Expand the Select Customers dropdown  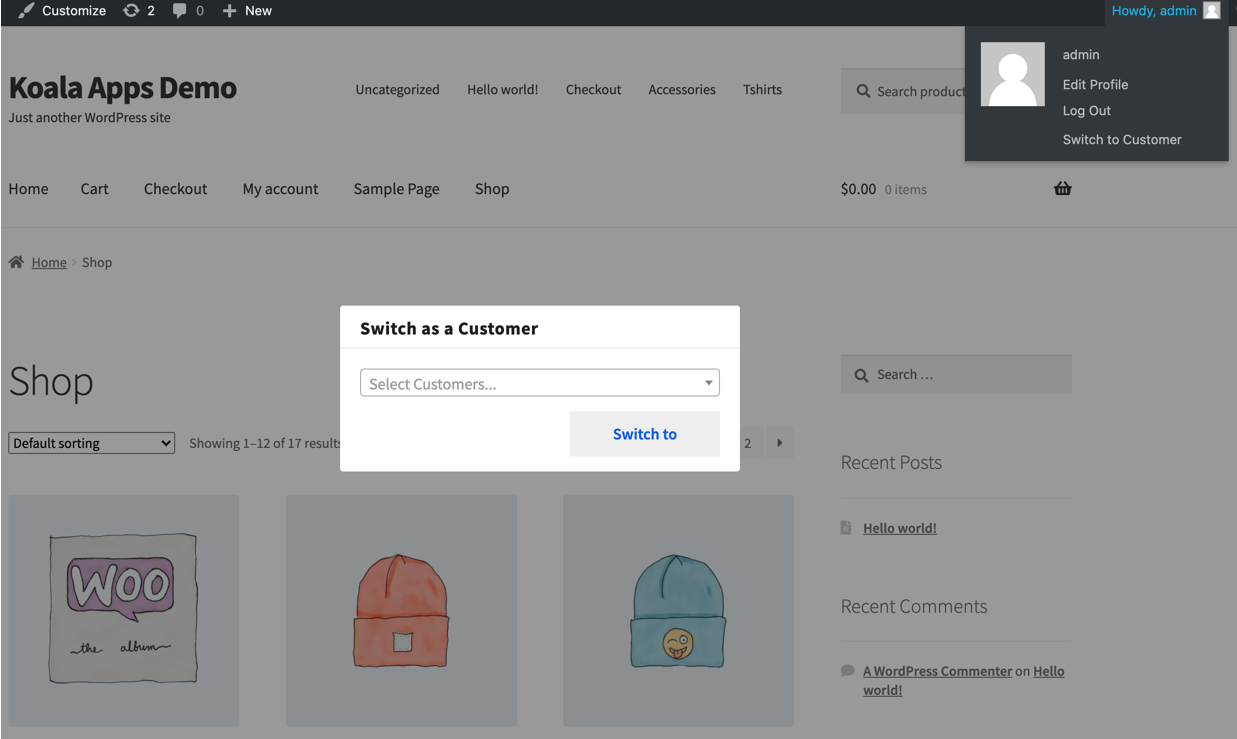(x=539, y=383)
